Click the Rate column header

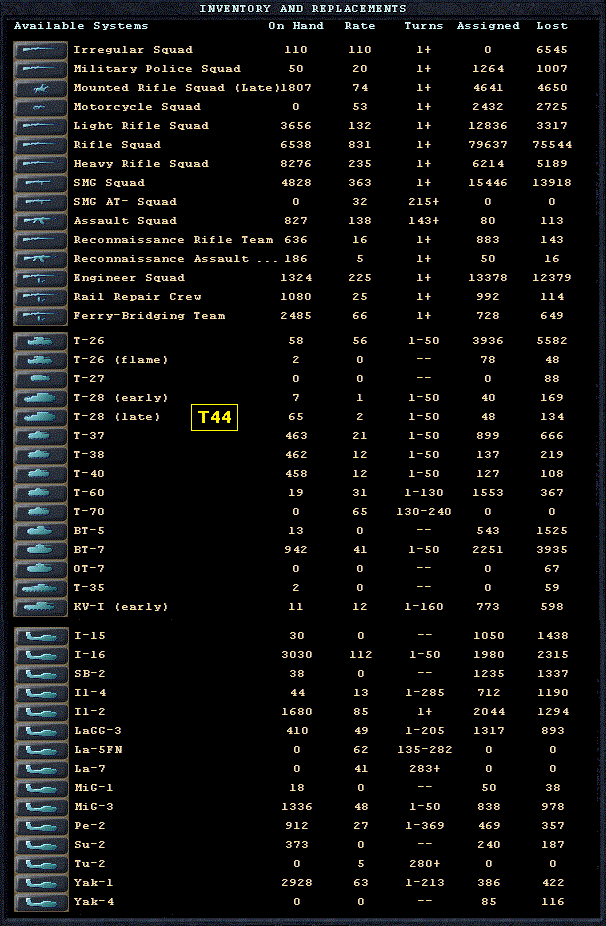(360, 26)
